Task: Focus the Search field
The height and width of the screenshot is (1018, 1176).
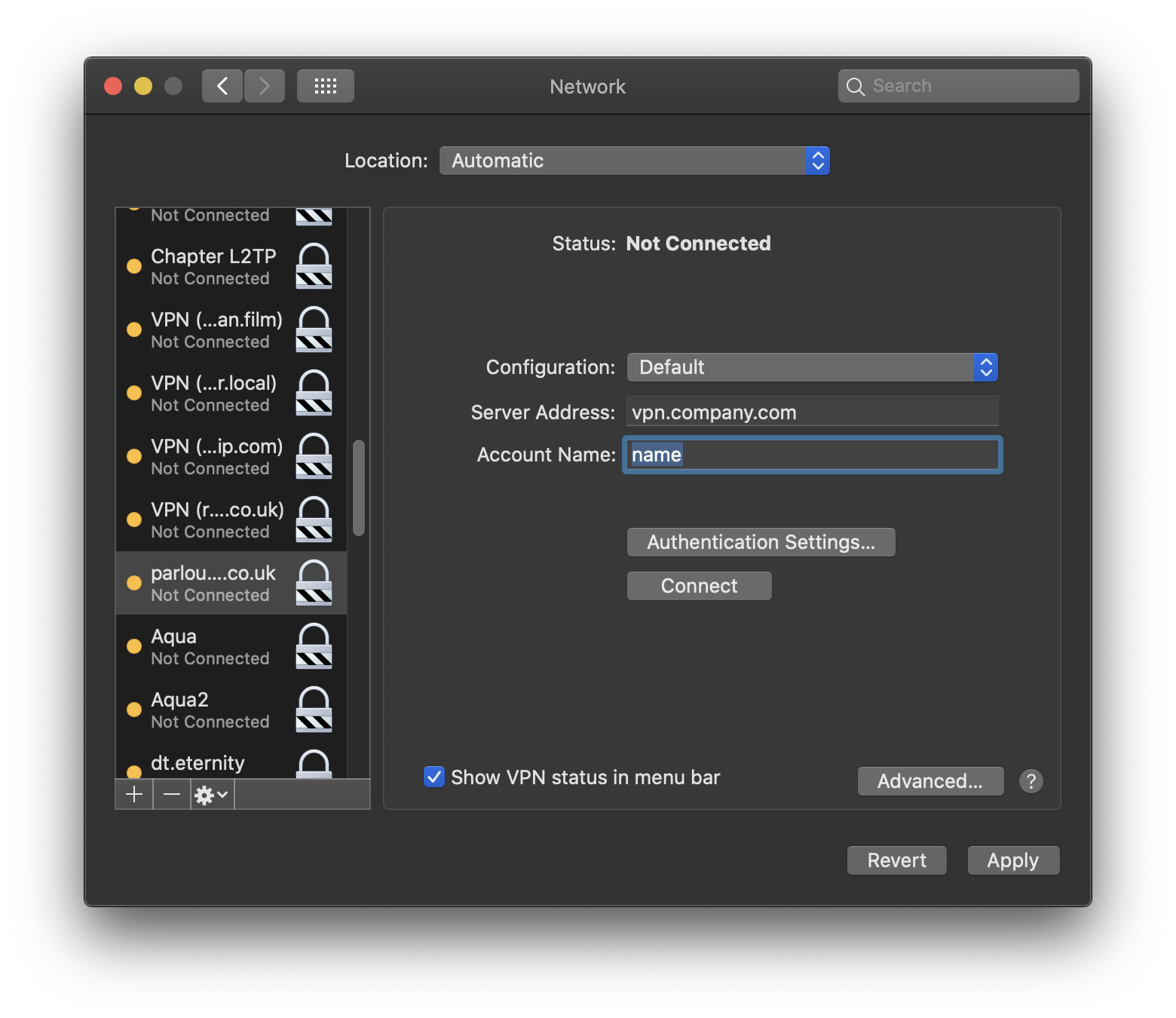Action: (959, 86)
